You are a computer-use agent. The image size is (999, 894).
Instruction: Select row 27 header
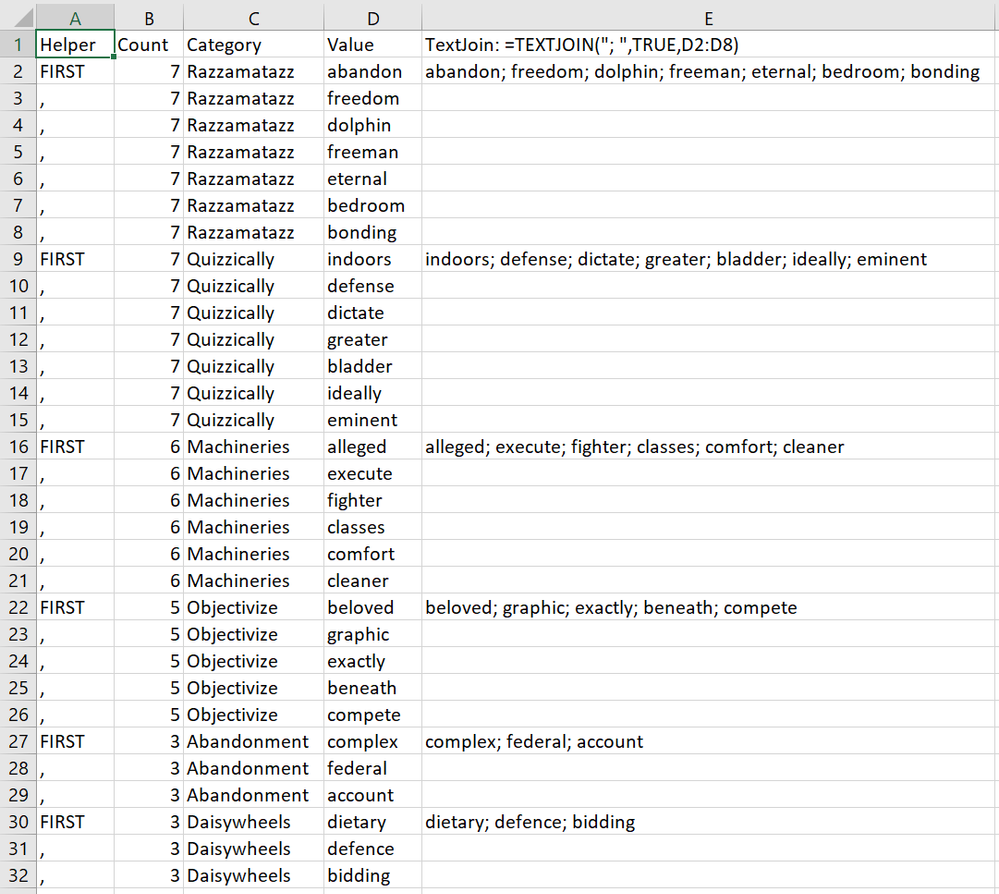[x=18, y=742]
